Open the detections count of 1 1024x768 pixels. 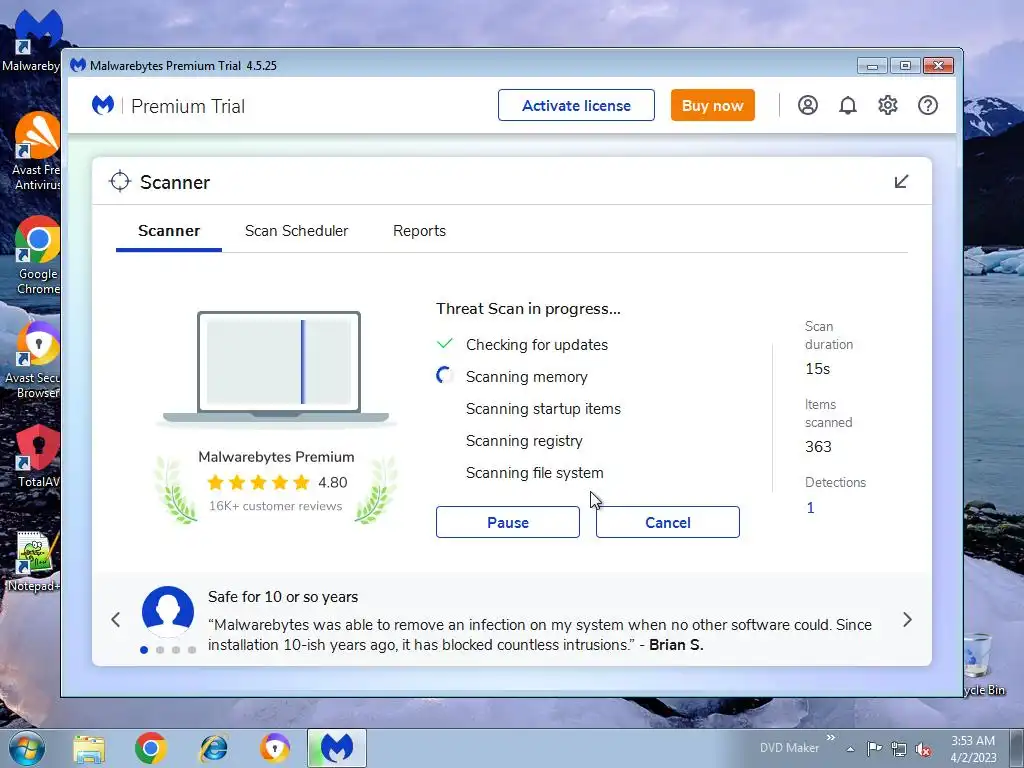tap(810, 507)
